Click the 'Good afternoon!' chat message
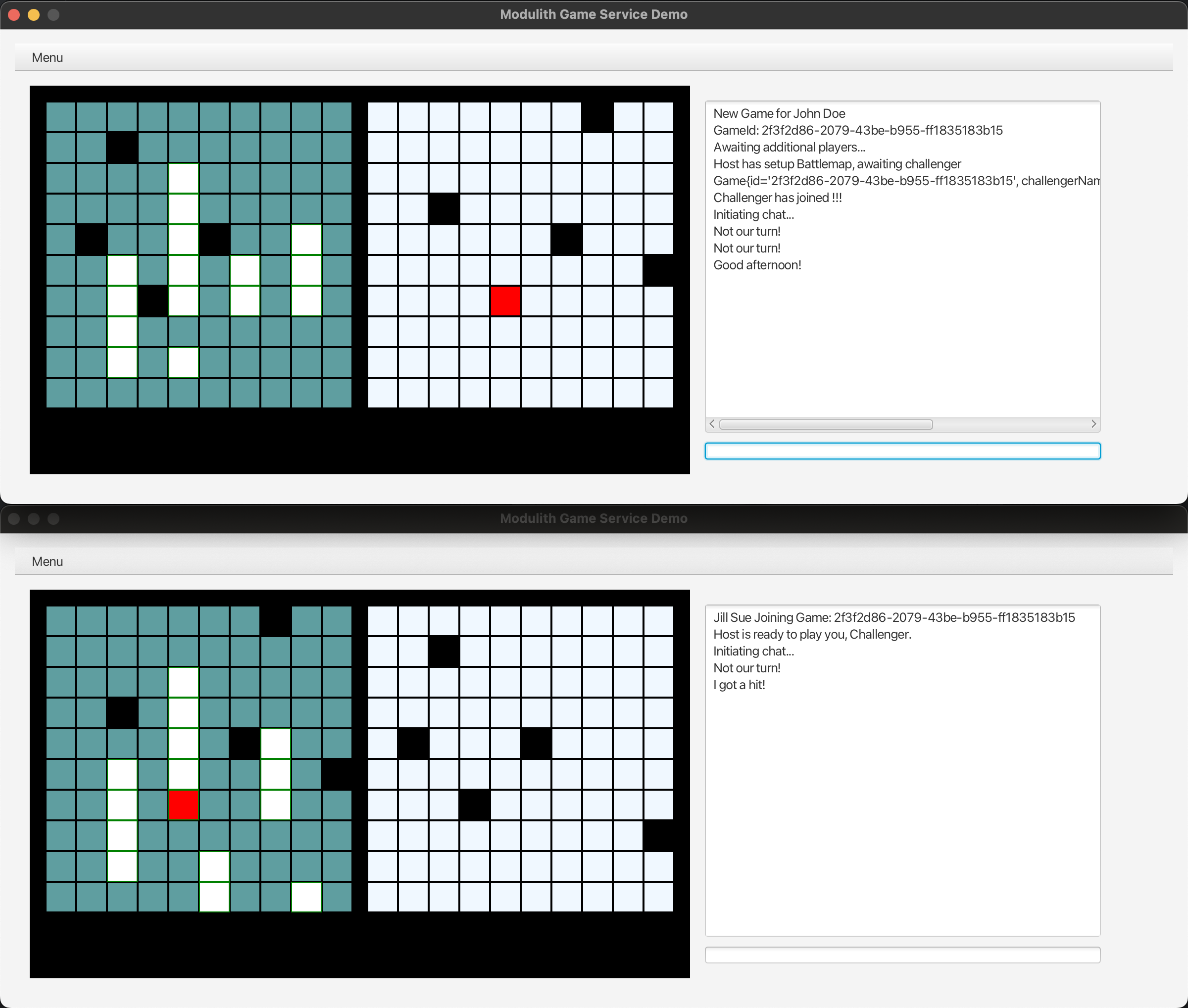Image resolution: width=1188 pixels, height=1008 pixels. pyautogui.click(x=757, y=265)
